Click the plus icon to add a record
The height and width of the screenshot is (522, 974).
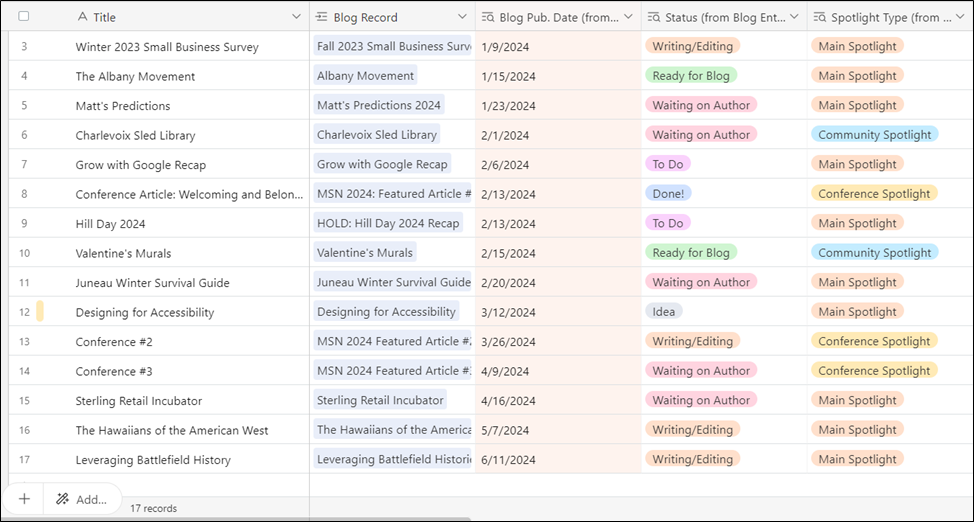[24, 498]
